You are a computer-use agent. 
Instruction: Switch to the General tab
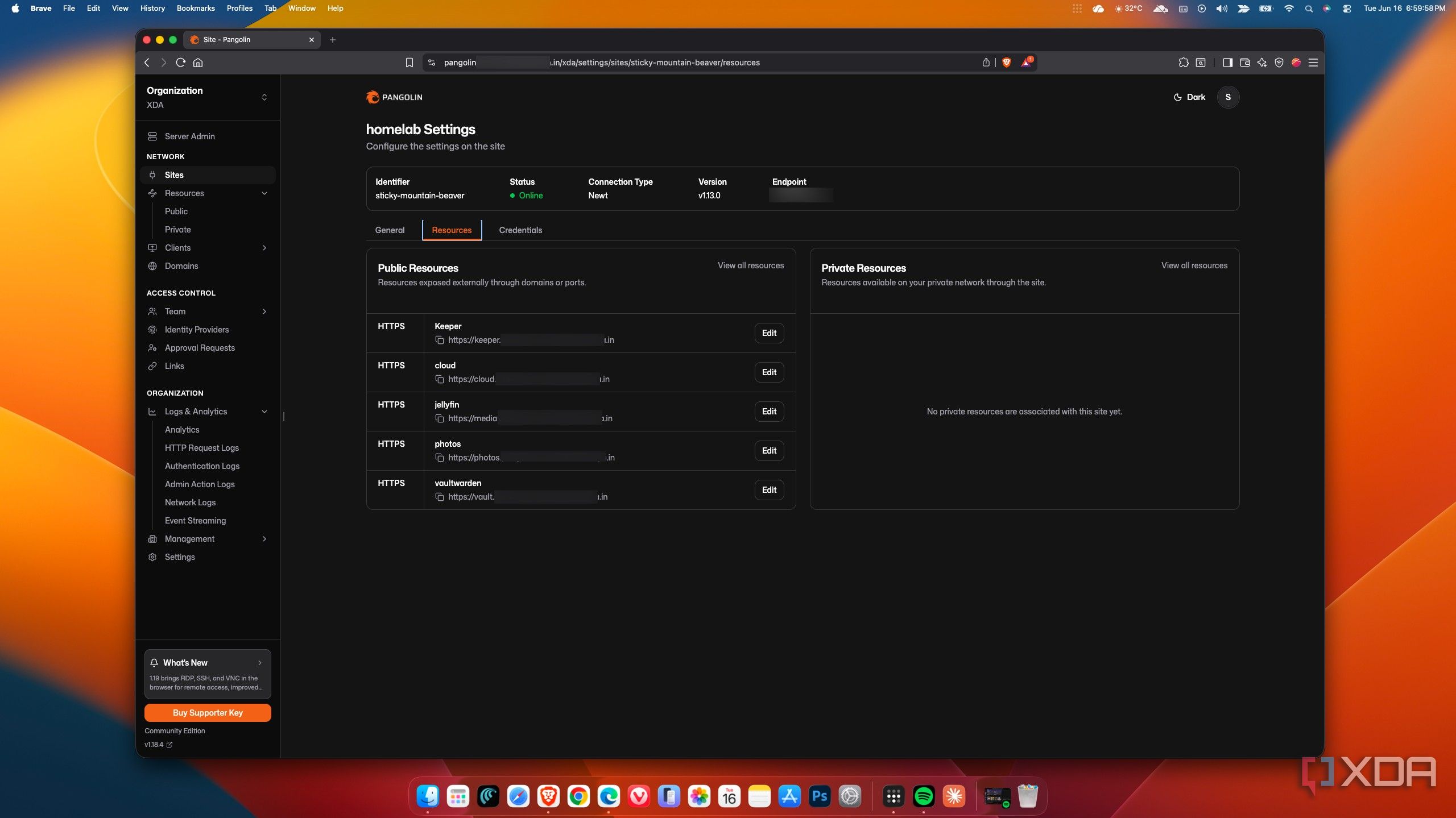point(390,230)
